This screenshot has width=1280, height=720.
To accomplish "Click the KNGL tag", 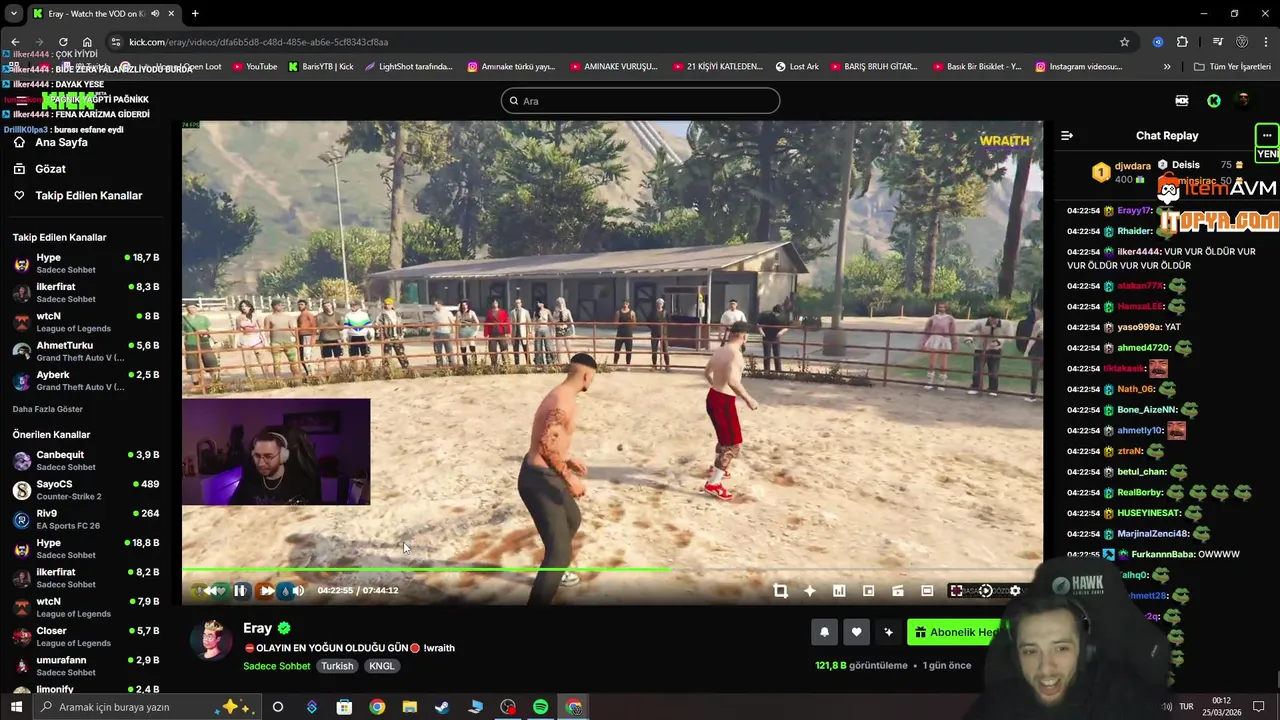I will [381, 666].
